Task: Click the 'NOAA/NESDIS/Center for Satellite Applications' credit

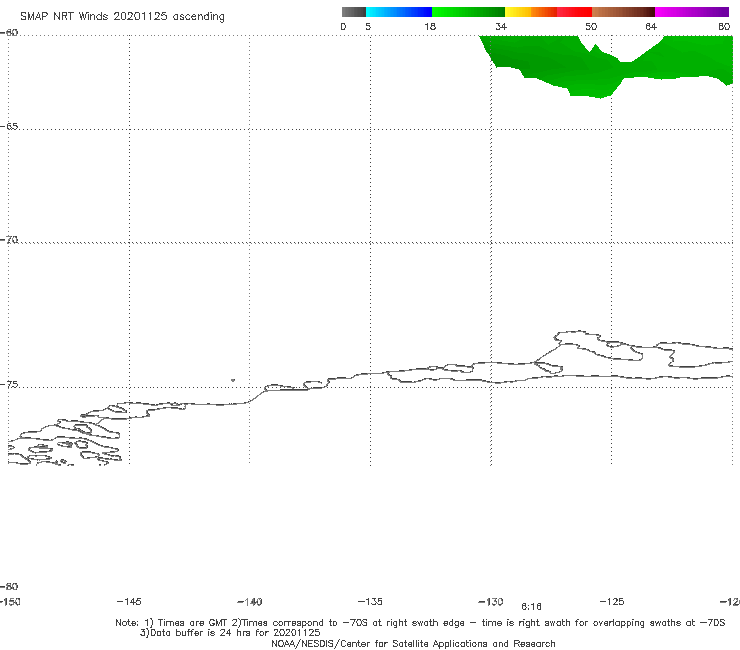Action: point(413,644)
